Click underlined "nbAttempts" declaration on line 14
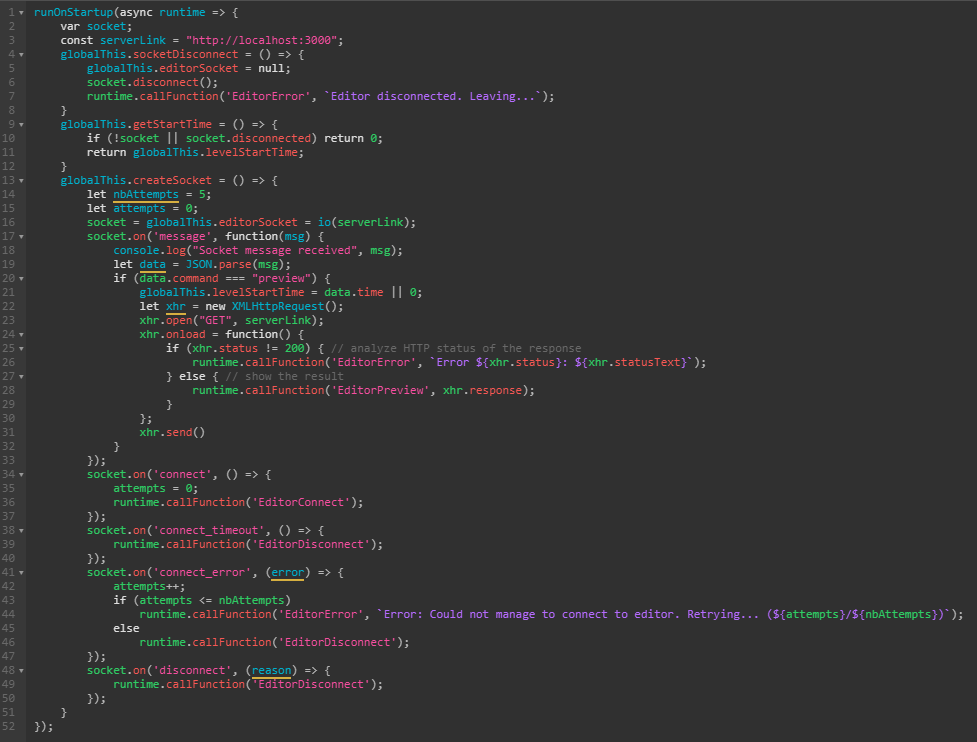This screenshot has width=977, height=742. point(146,194)
